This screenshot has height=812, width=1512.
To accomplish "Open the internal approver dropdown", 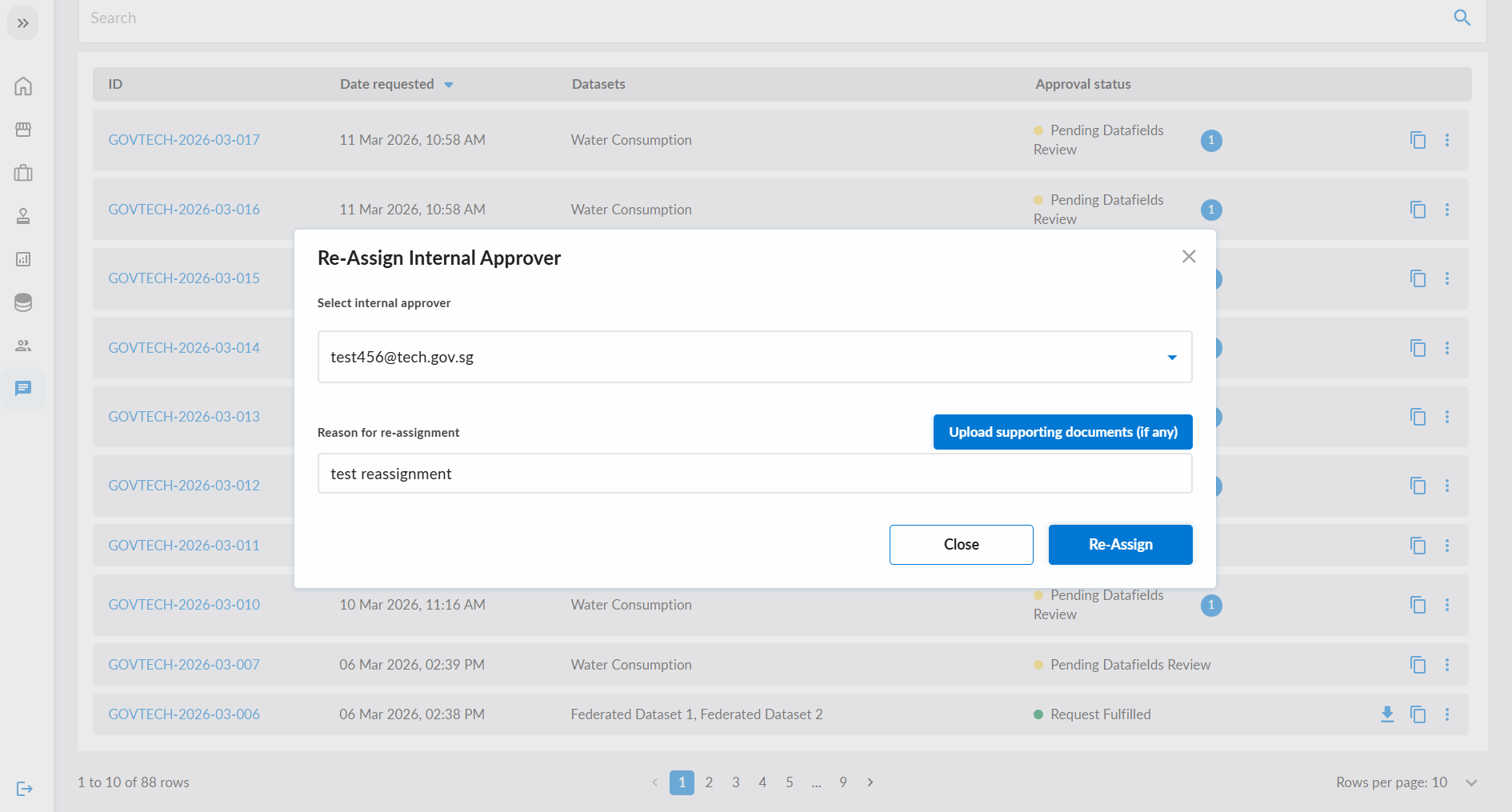I will [x=754, y=357].
